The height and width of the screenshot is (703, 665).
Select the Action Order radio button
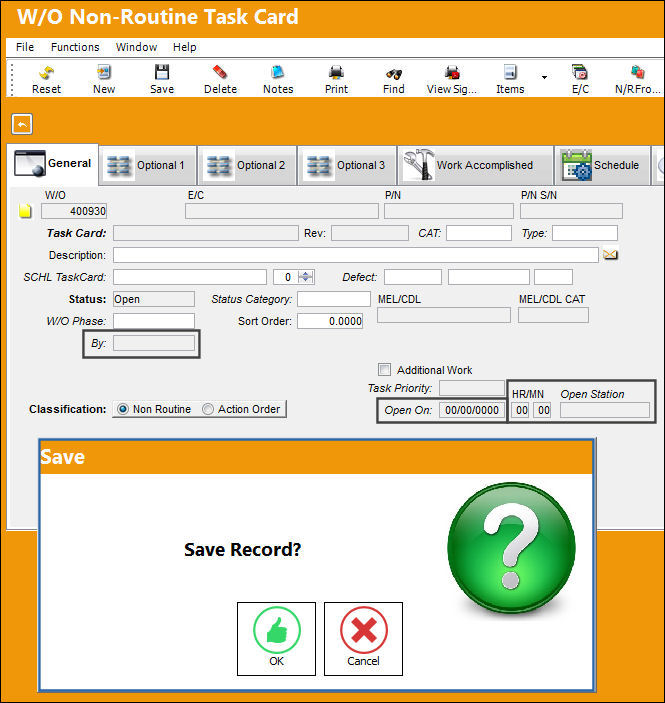[x=208, y=409]
